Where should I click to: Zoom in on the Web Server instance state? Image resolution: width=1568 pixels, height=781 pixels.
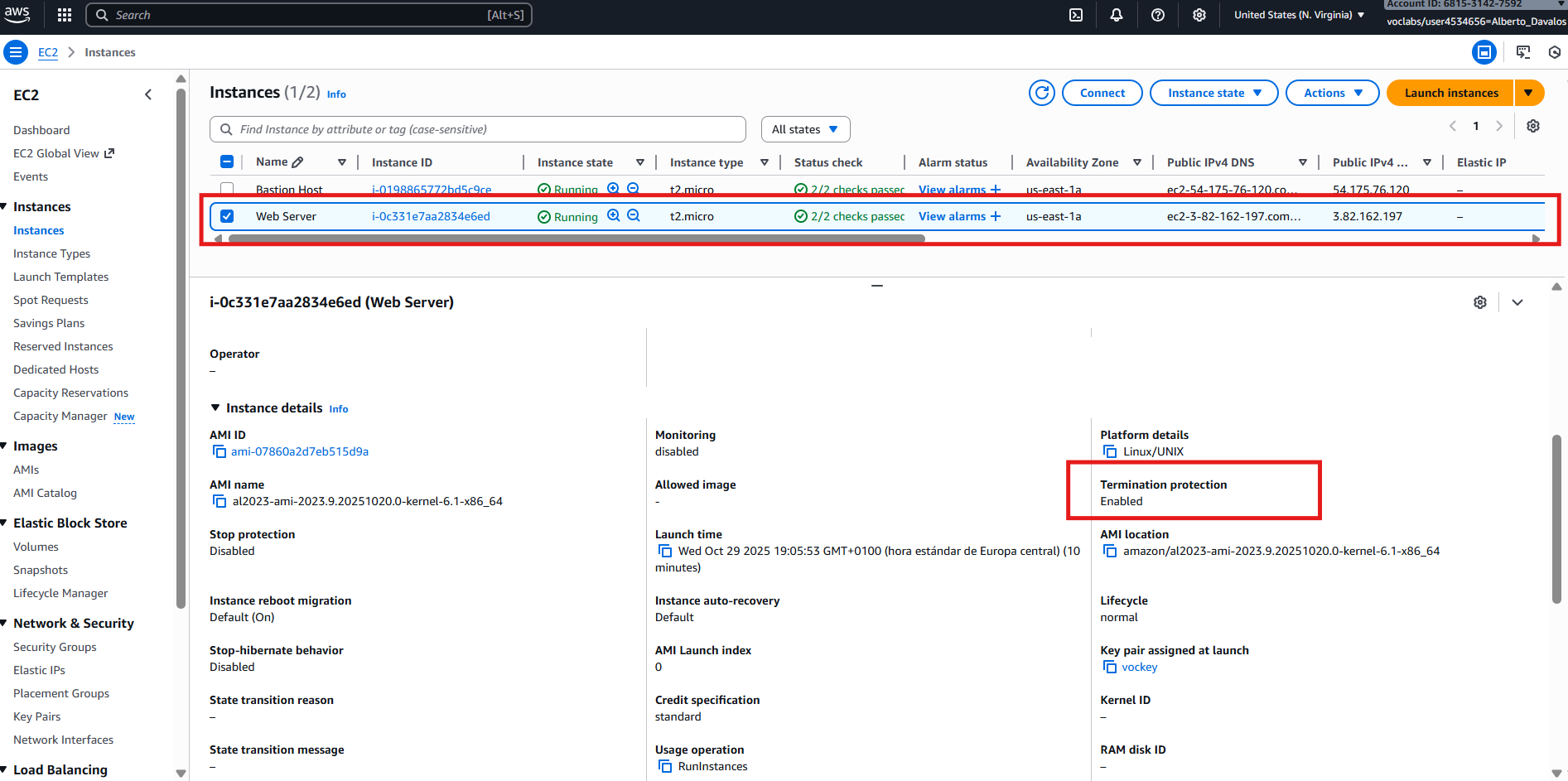point(614,215)
